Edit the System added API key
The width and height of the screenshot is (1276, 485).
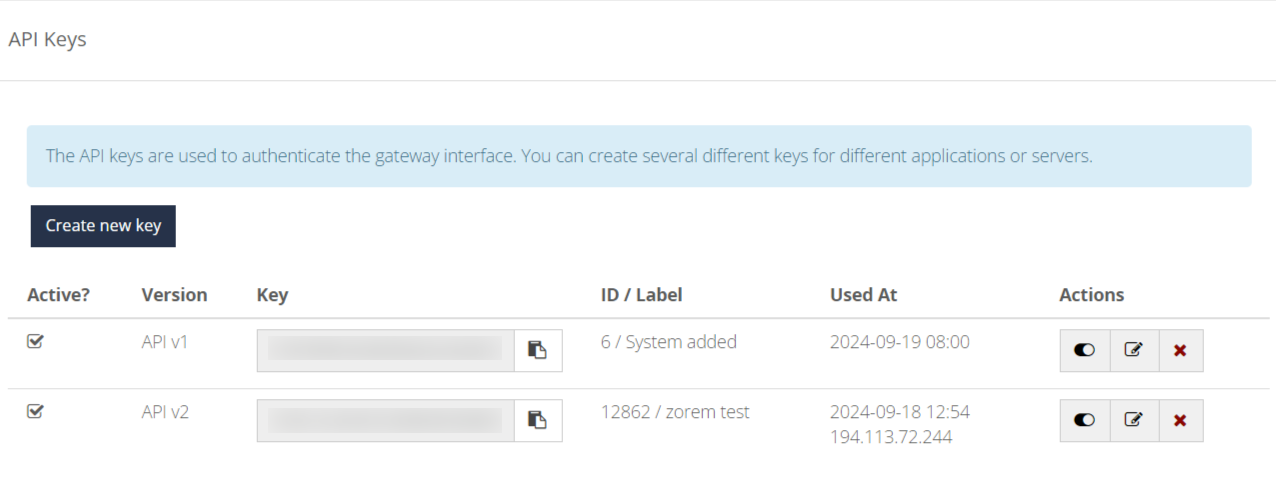(1134, 350)
